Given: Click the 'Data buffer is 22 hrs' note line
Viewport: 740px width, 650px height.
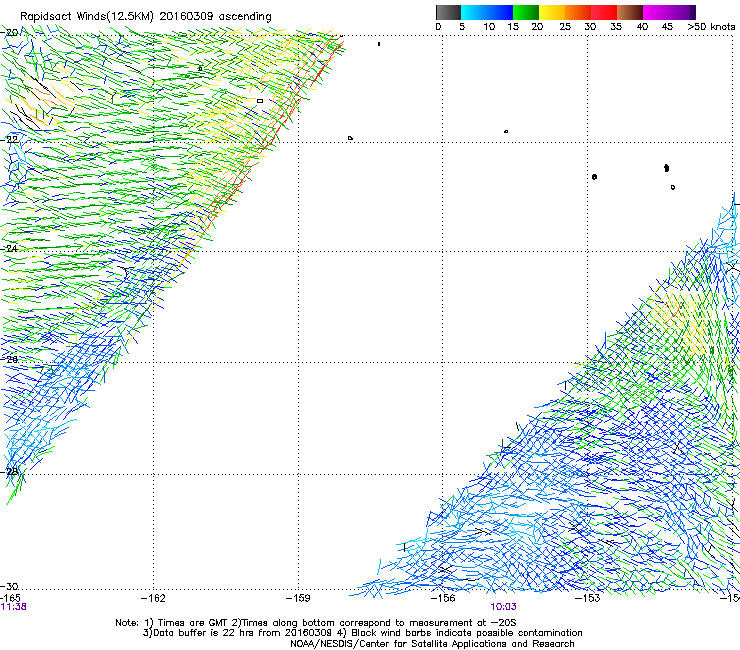Looking at the screenshot, I should tap(362, 633).
